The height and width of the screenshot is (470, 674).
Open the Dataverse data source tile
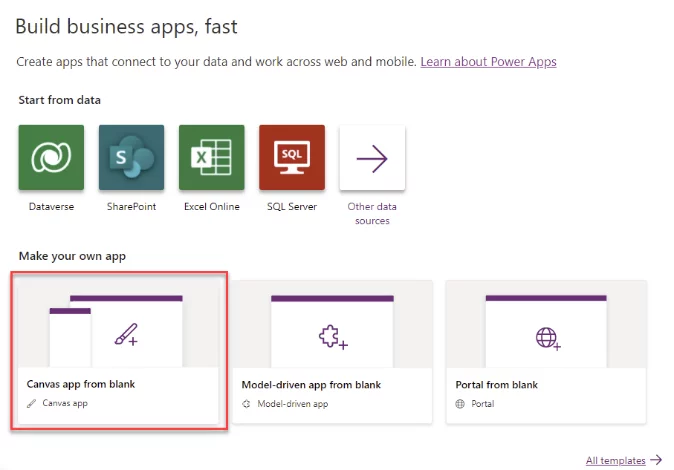(x=51, y=157)
